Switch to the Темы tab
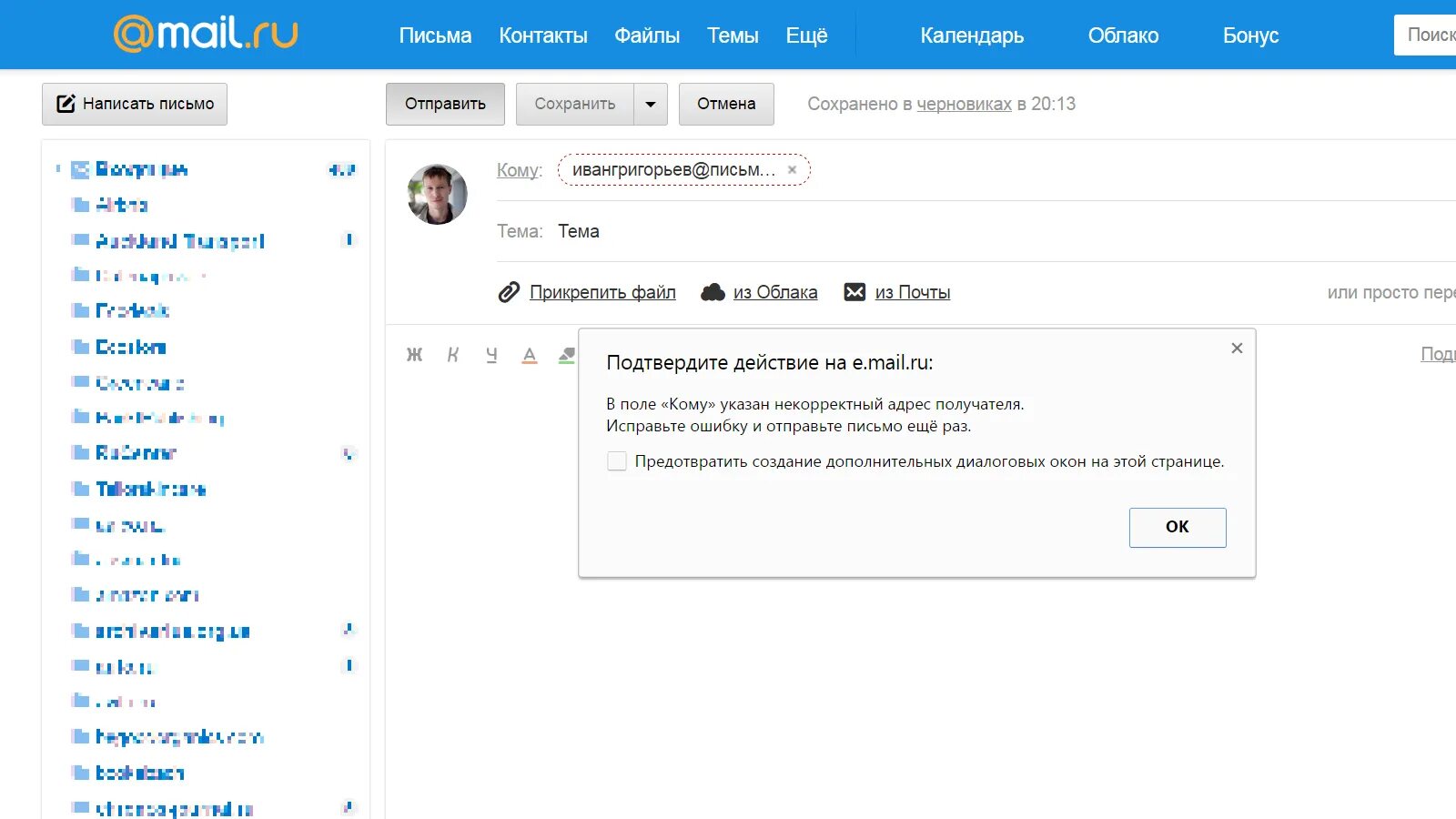1456x819 pixels. point(733,35)
